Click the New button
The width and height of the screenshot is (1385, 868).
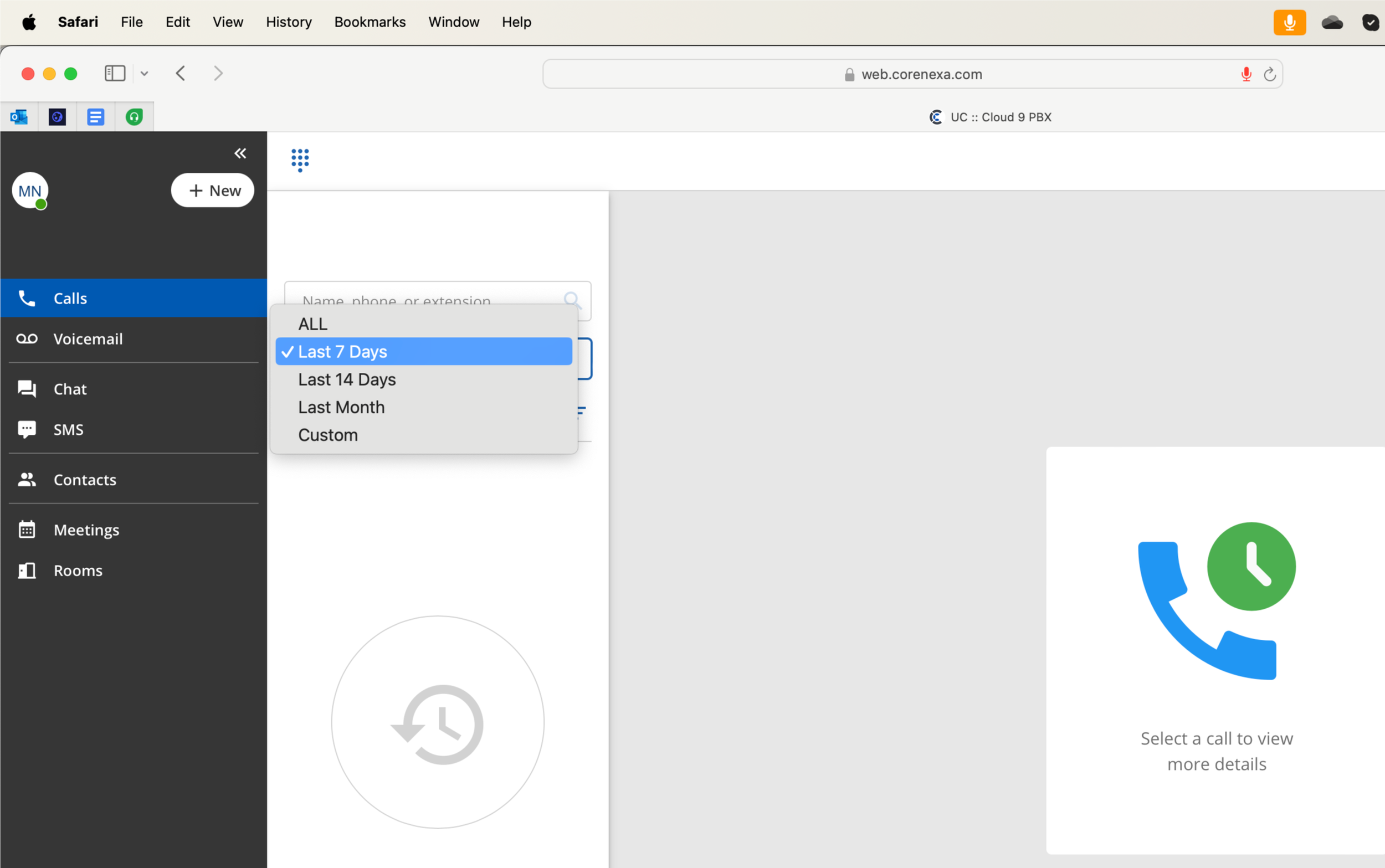pyautogui.click(x=212, y=191)
